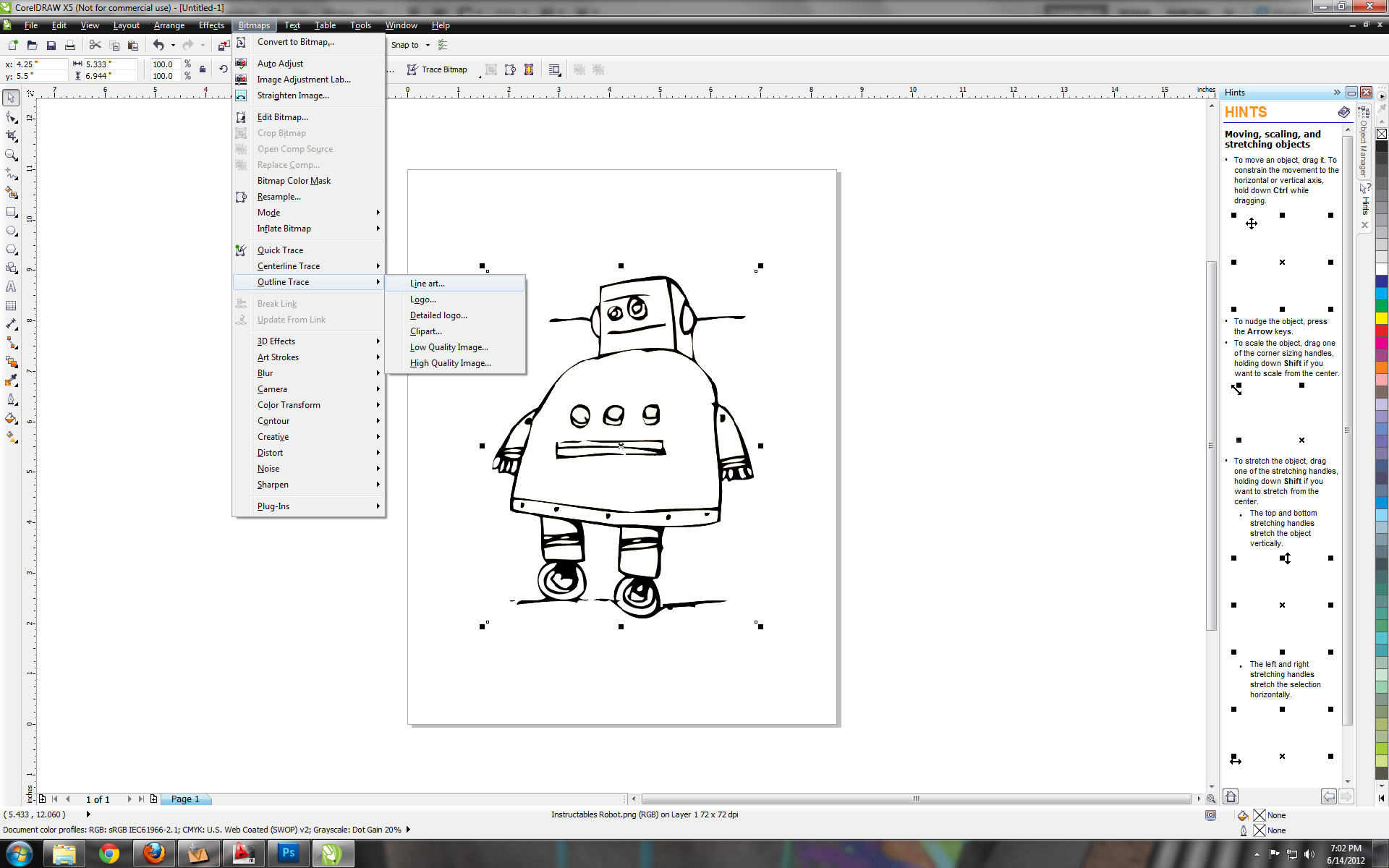This screenshot has height=868, width=1389.
Task: Click the x position input field
Action: pyautogui.click(x=41, y=64)
